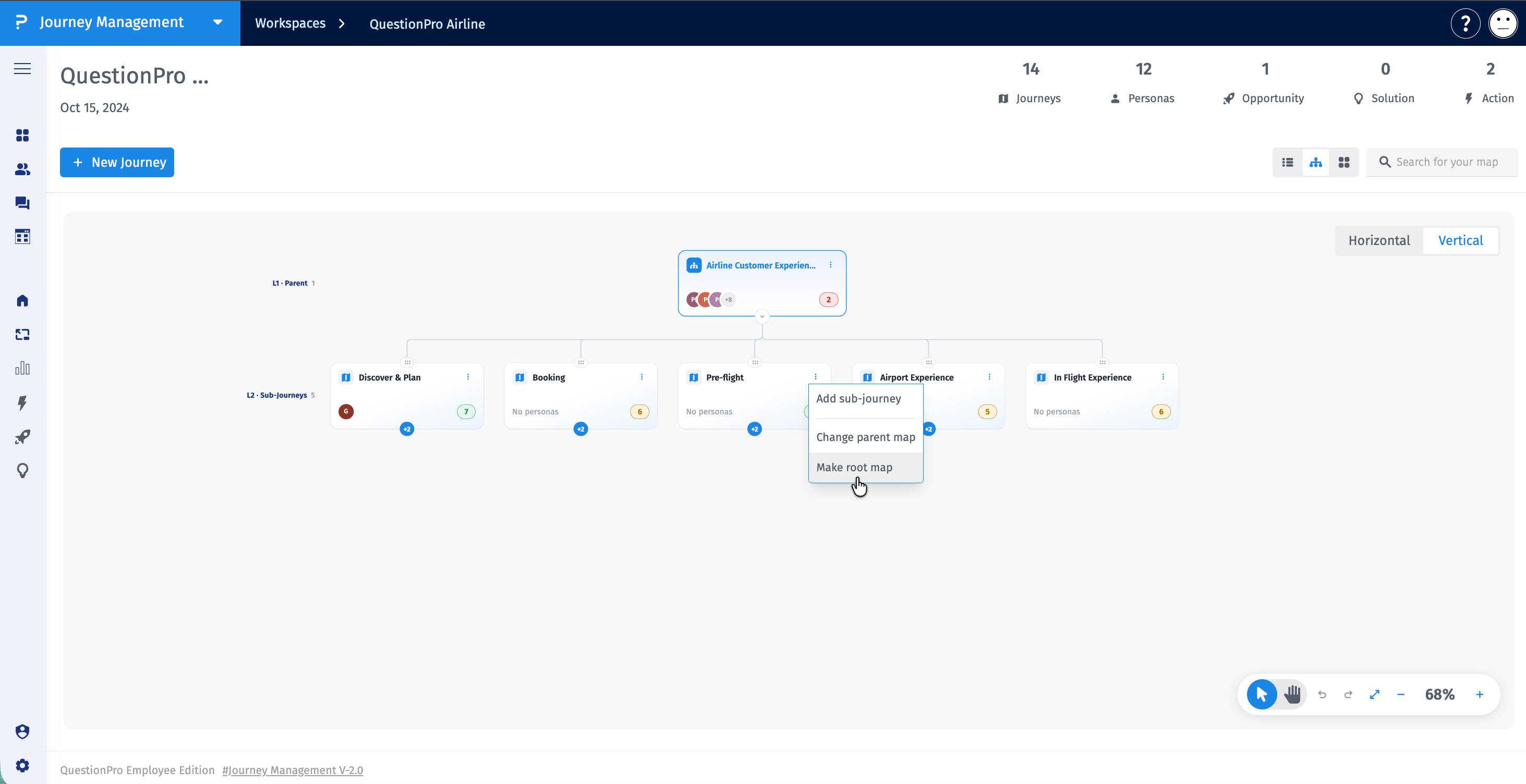
Task: Click the New Journey button
Action: (117, 162)
